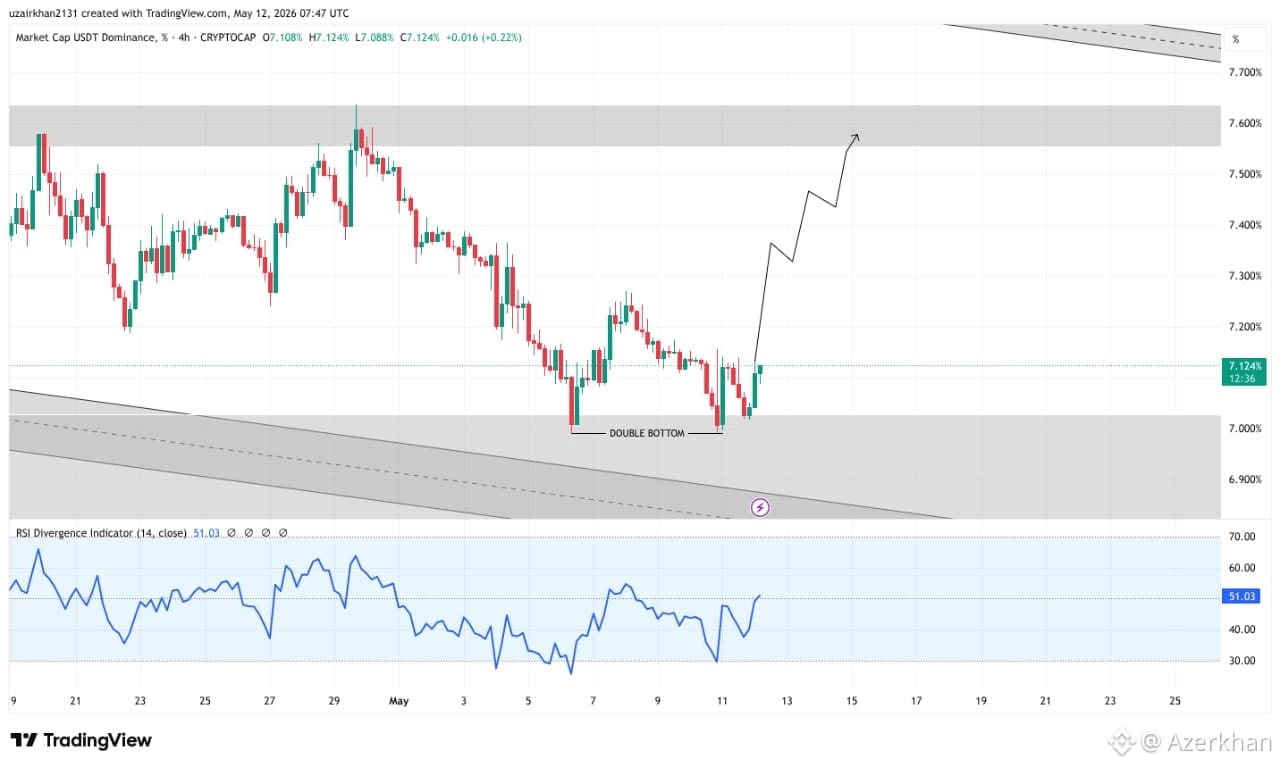
Task: Click the close value C7.124% in legend
Action: point(421,37)
